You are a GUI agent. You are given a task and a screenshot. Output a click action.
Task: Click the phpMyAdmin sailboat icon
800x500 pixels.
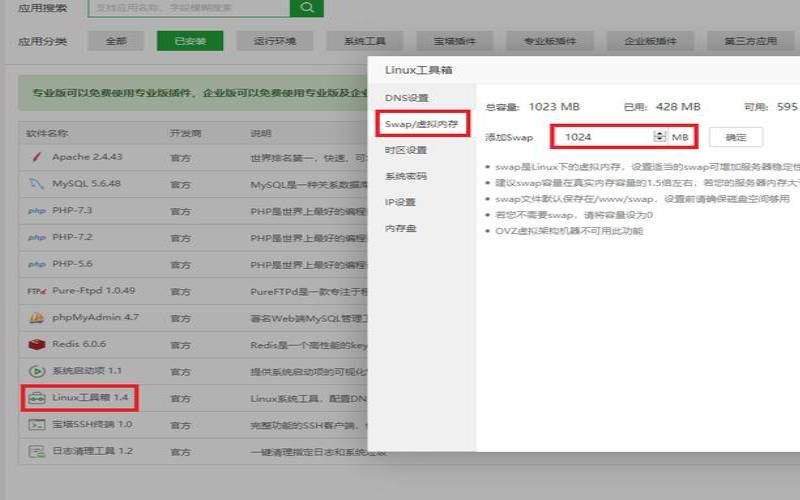pos(36,317)
